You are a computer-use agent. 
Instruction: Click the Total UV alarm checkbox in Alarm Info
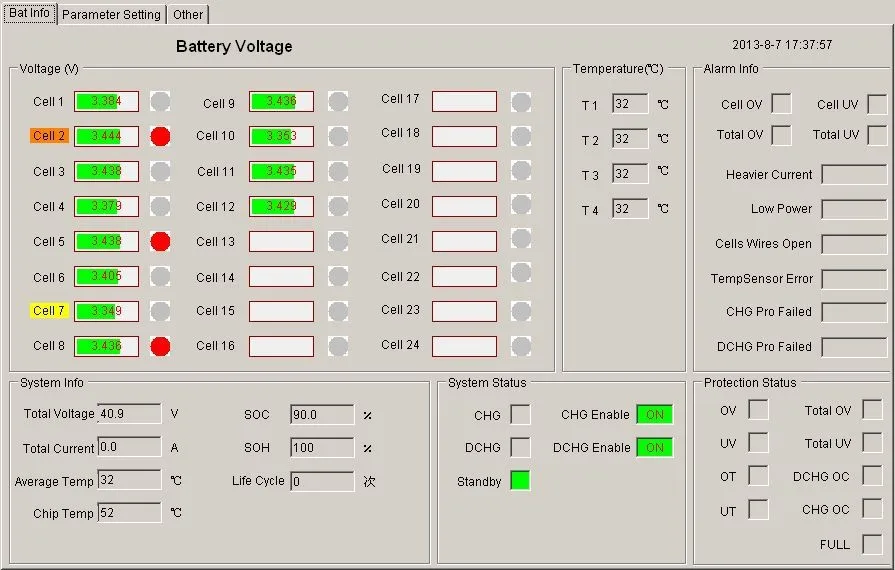point(877,135)
